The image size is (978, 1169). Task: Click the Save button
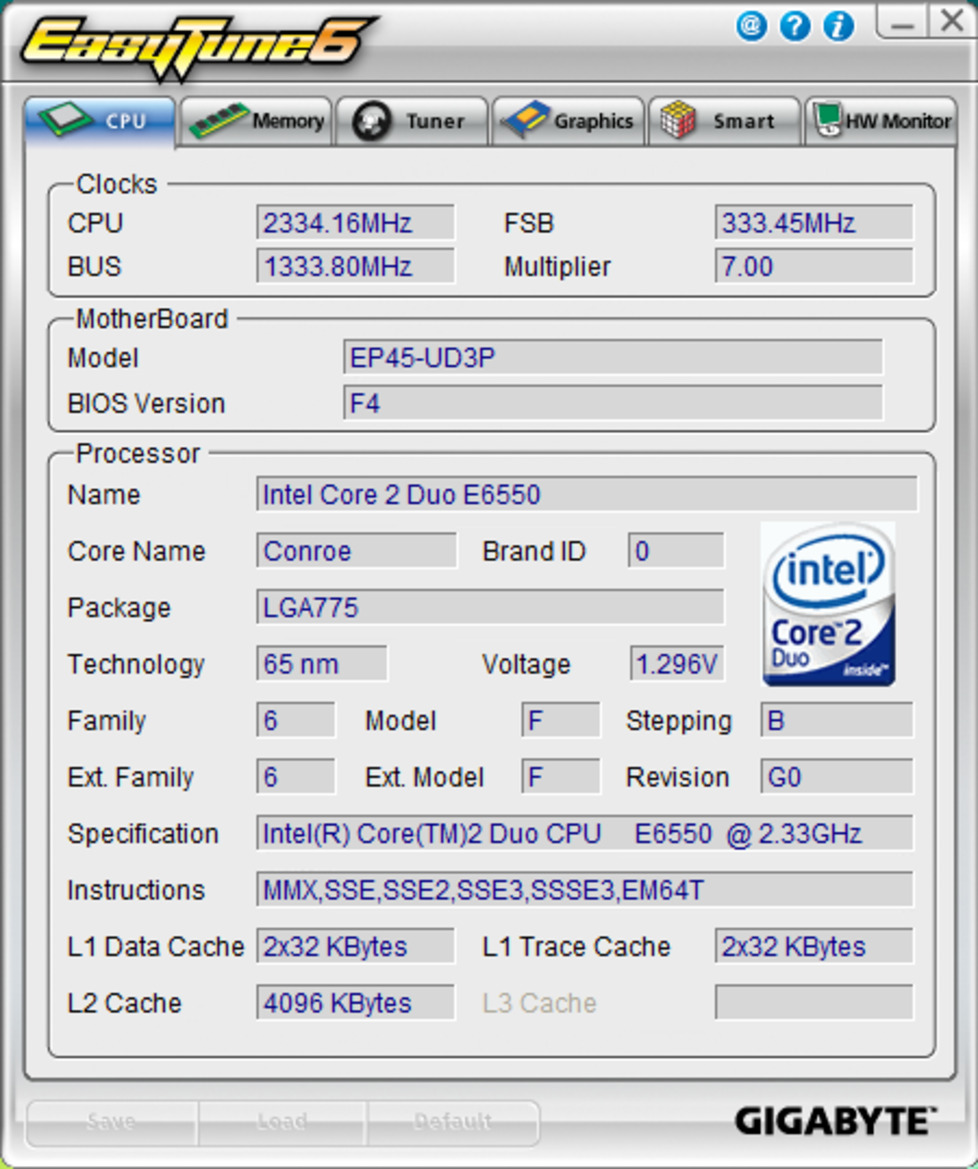click(x=112, y=1122)
